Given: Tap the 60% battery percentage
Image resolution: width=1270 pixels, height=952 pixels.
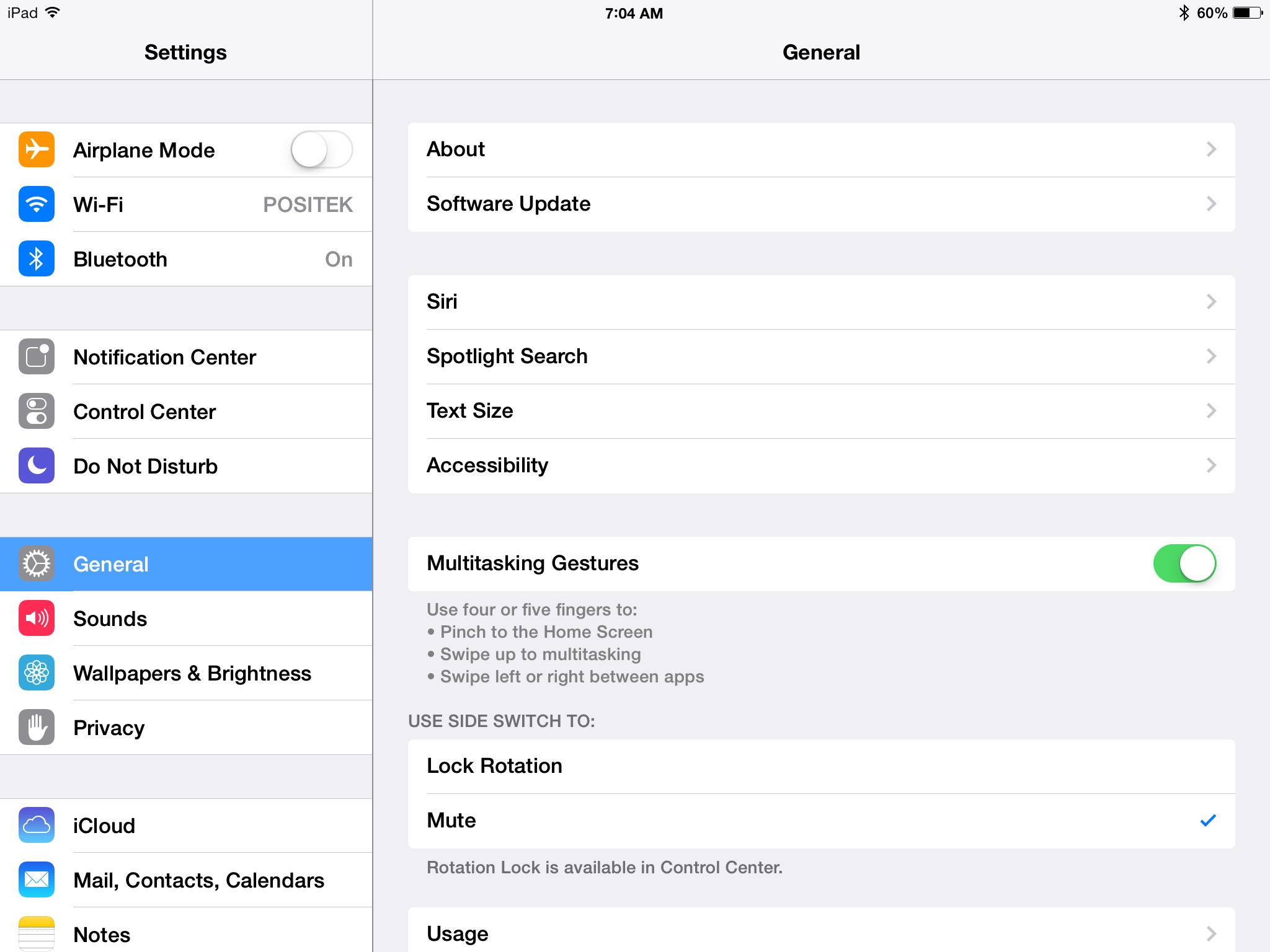Looking at the screenshot, I should [1212, 13].
